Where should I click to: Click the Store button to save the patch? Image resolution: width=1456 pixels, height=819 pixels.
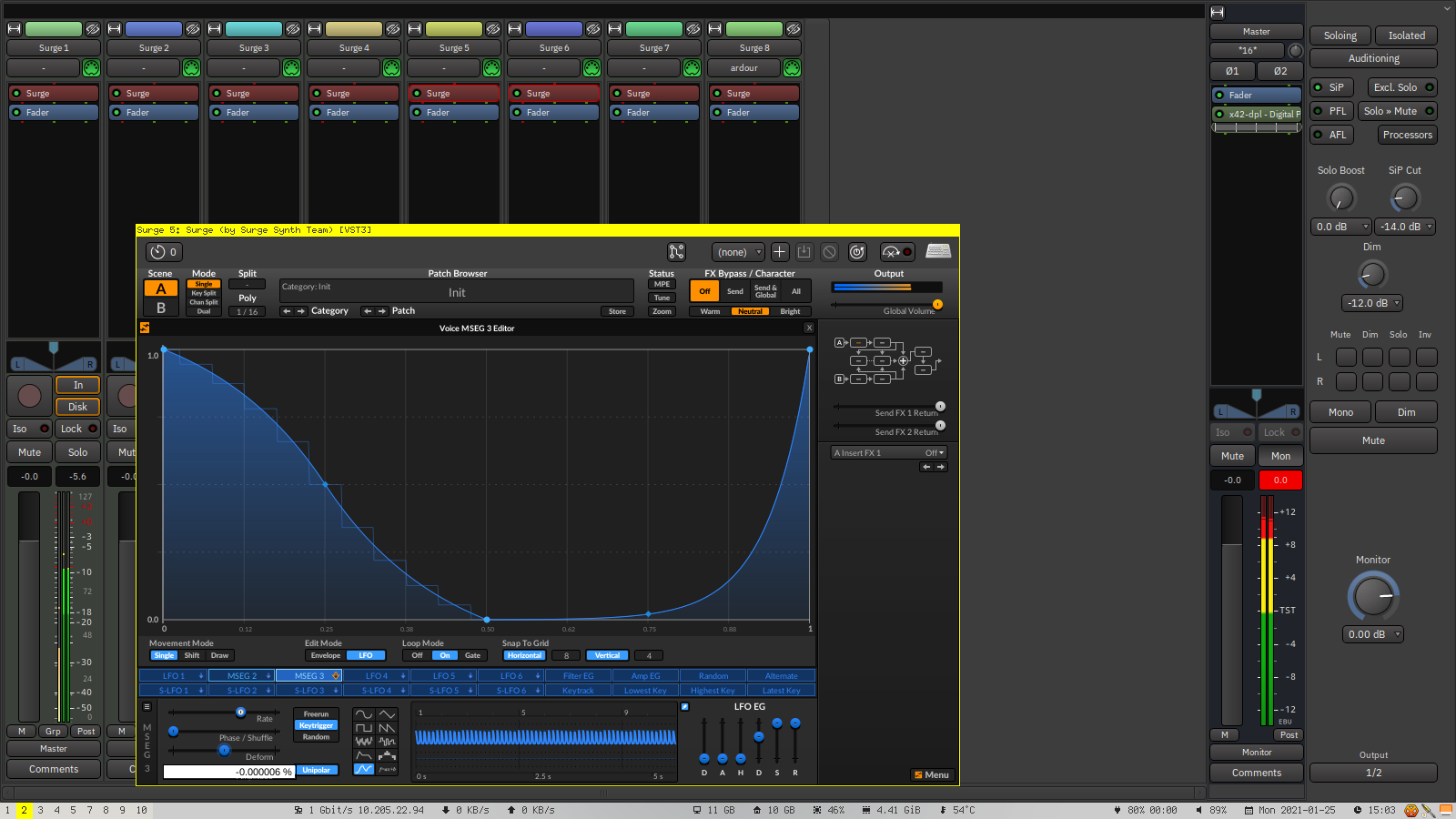pos(617,310)
